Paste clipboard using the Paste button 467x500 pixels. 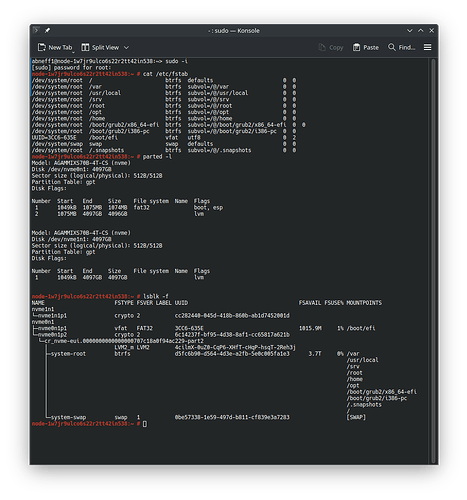click(x=366, y=47)
